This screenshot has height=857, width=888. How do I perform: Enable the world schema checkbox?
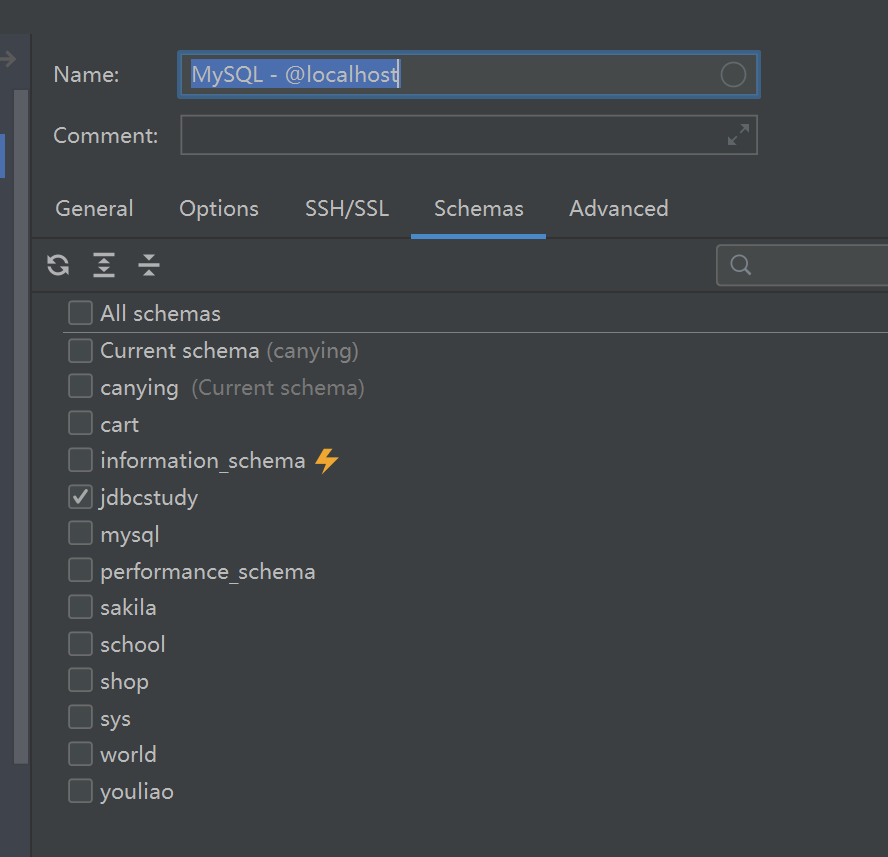pos(80,754)
